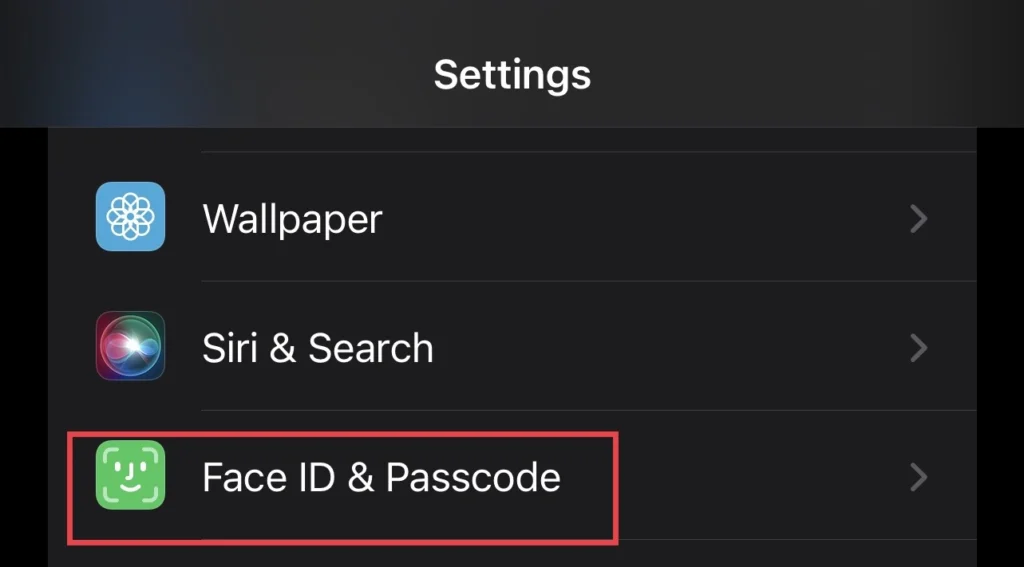Open Face ID & Passcode via chevron arrow
Image resolution: width=1024 pixels, height=567 pixels.
(919, 478)
